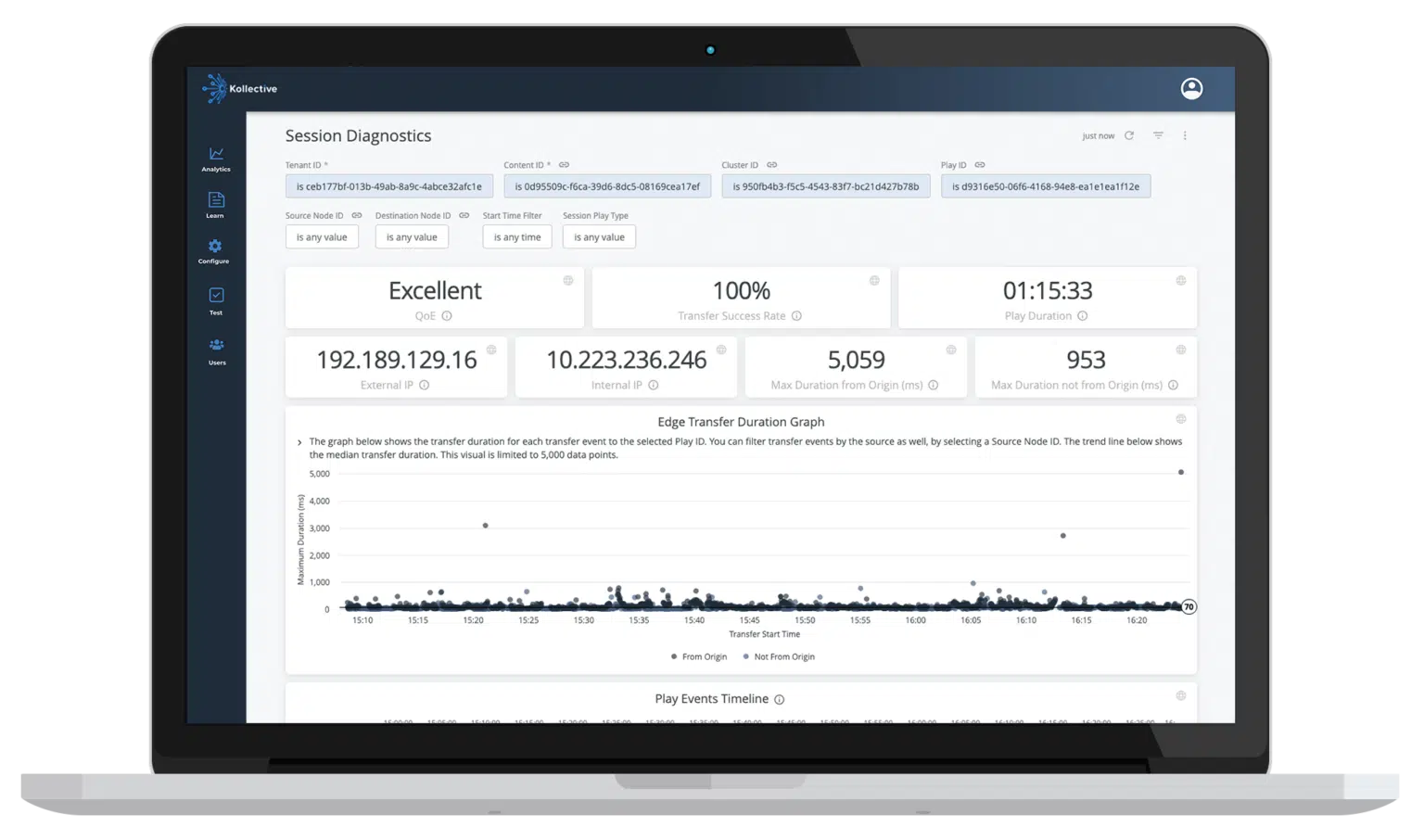Screen dimensions: 1424x840
Task: Open the Analytics section in sidebar
Action: 216,159
